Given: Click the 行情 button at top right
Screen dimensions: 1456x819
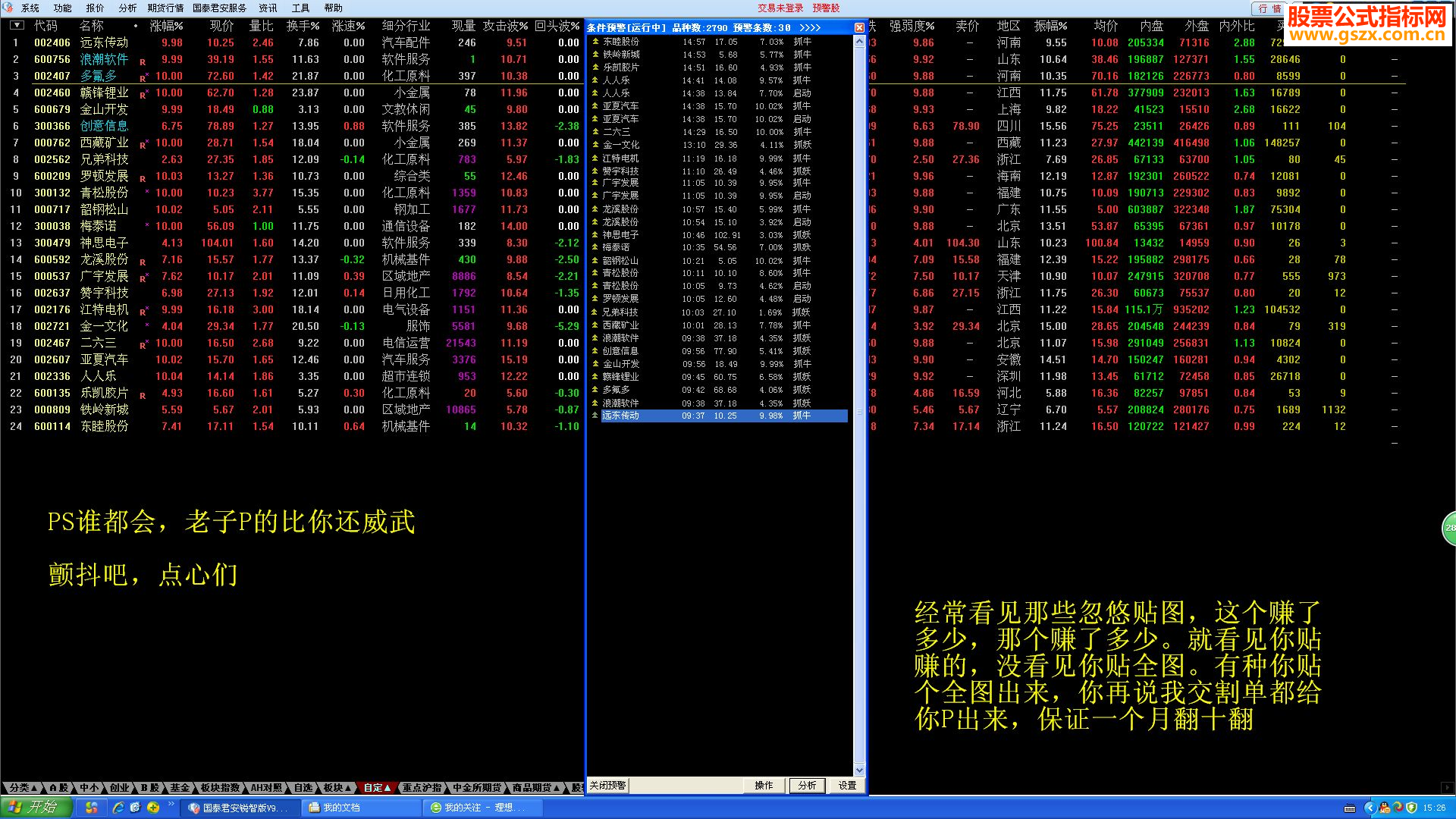Looking at the screenshot, I should click(1269, 9).
